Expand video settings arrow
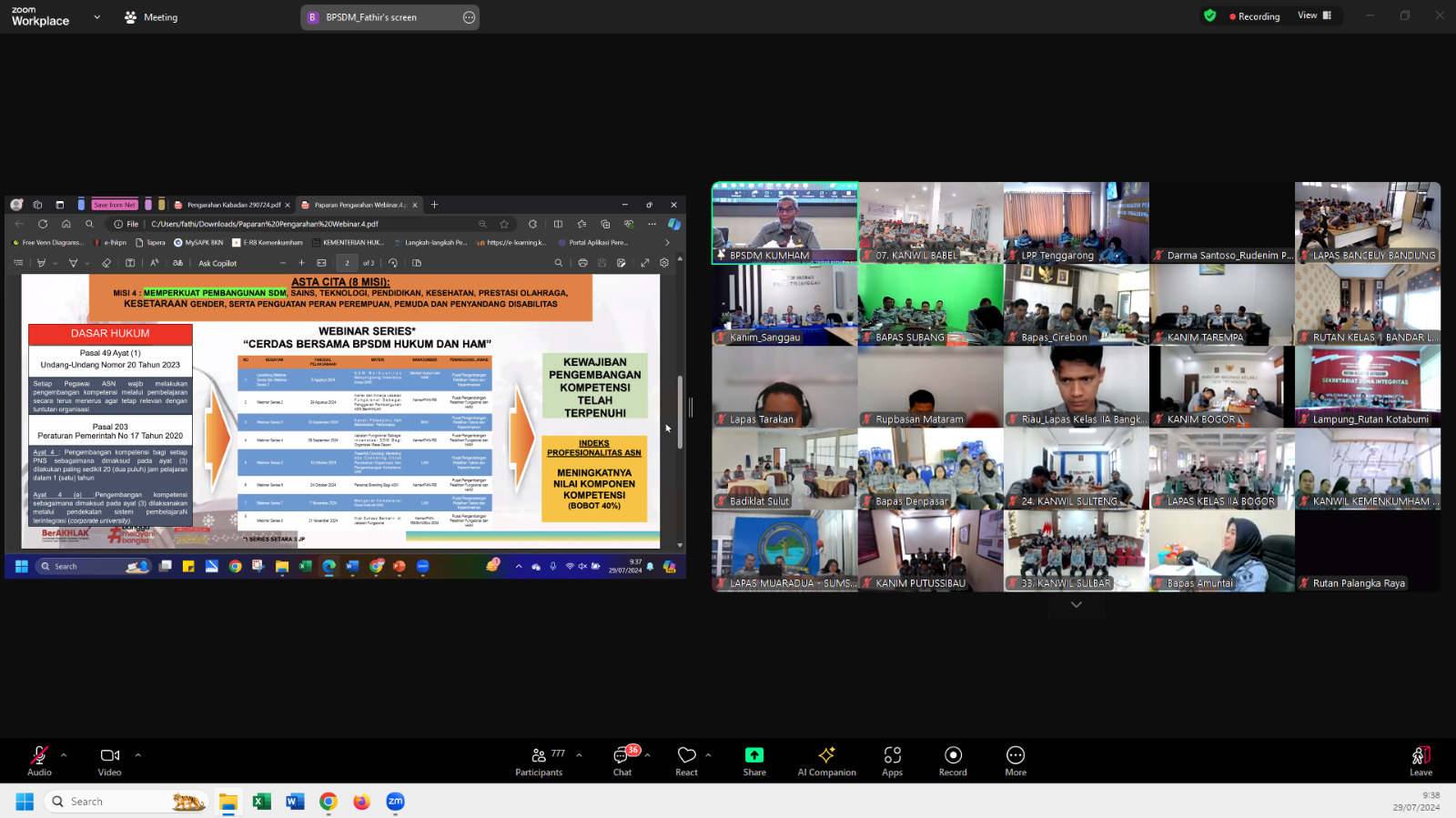Viewport: 1456px width, 818px height. (x=138, y=754)
